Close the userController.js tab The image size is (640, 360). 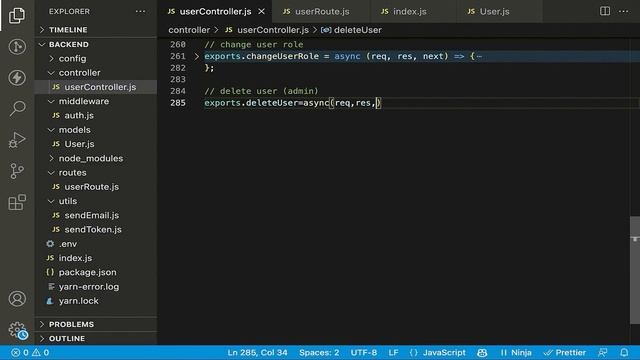261,11
